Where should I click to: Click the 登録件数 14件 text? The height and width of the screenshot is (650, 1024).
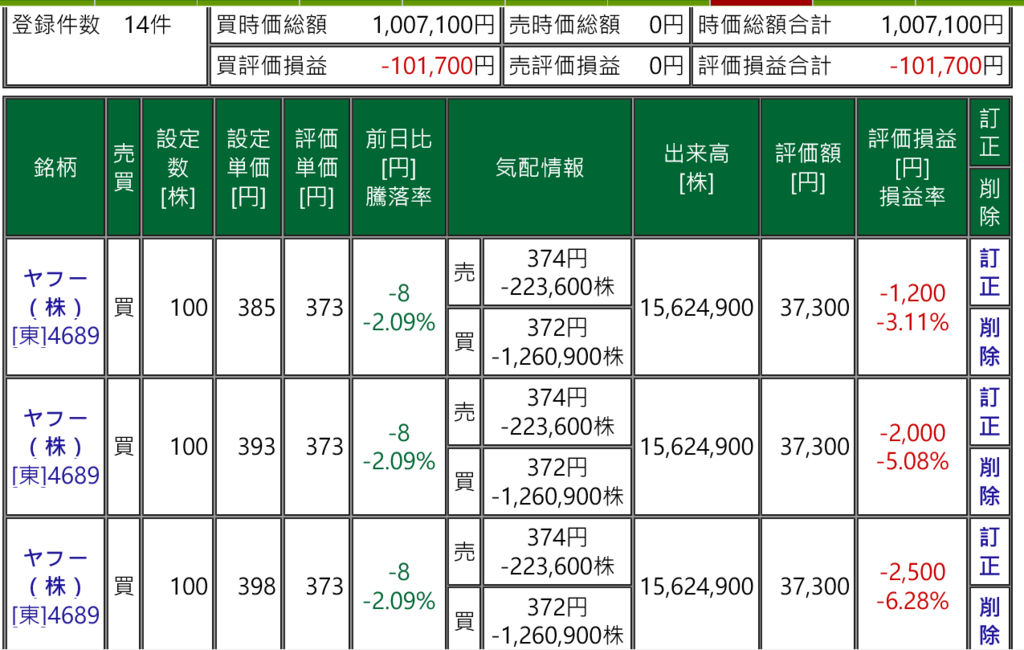(91, 25)
